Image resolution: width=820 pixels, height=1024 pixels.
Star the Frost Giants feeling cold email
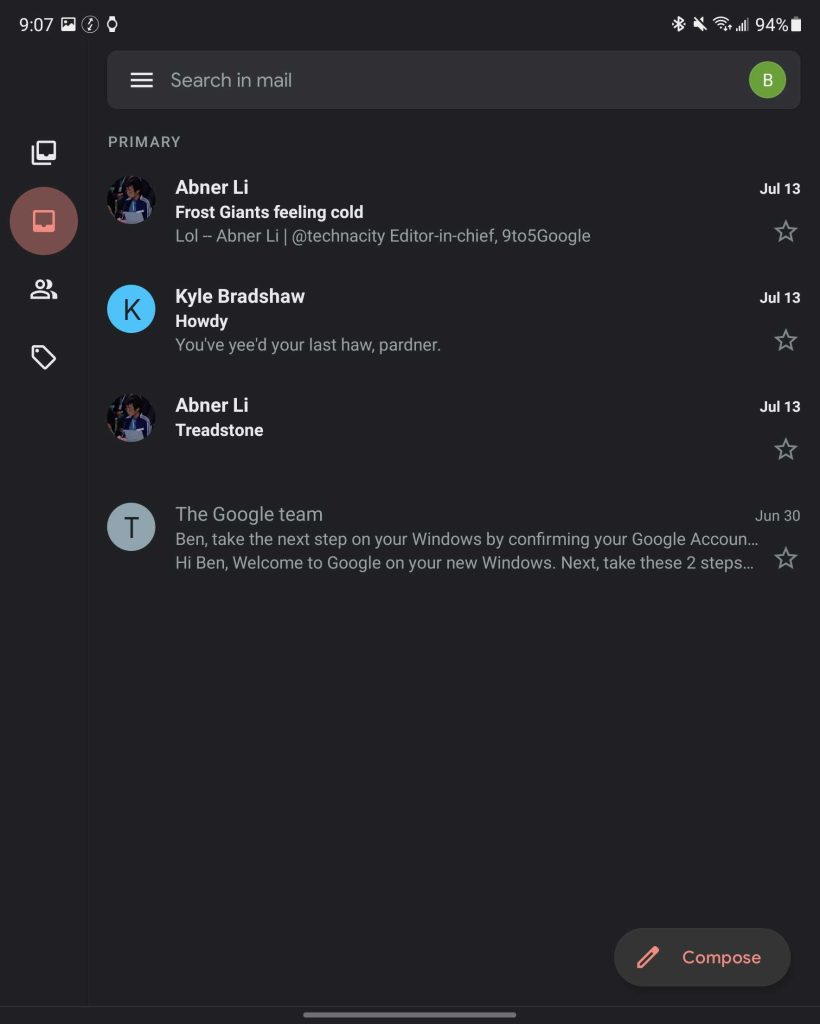pos(786,232)
